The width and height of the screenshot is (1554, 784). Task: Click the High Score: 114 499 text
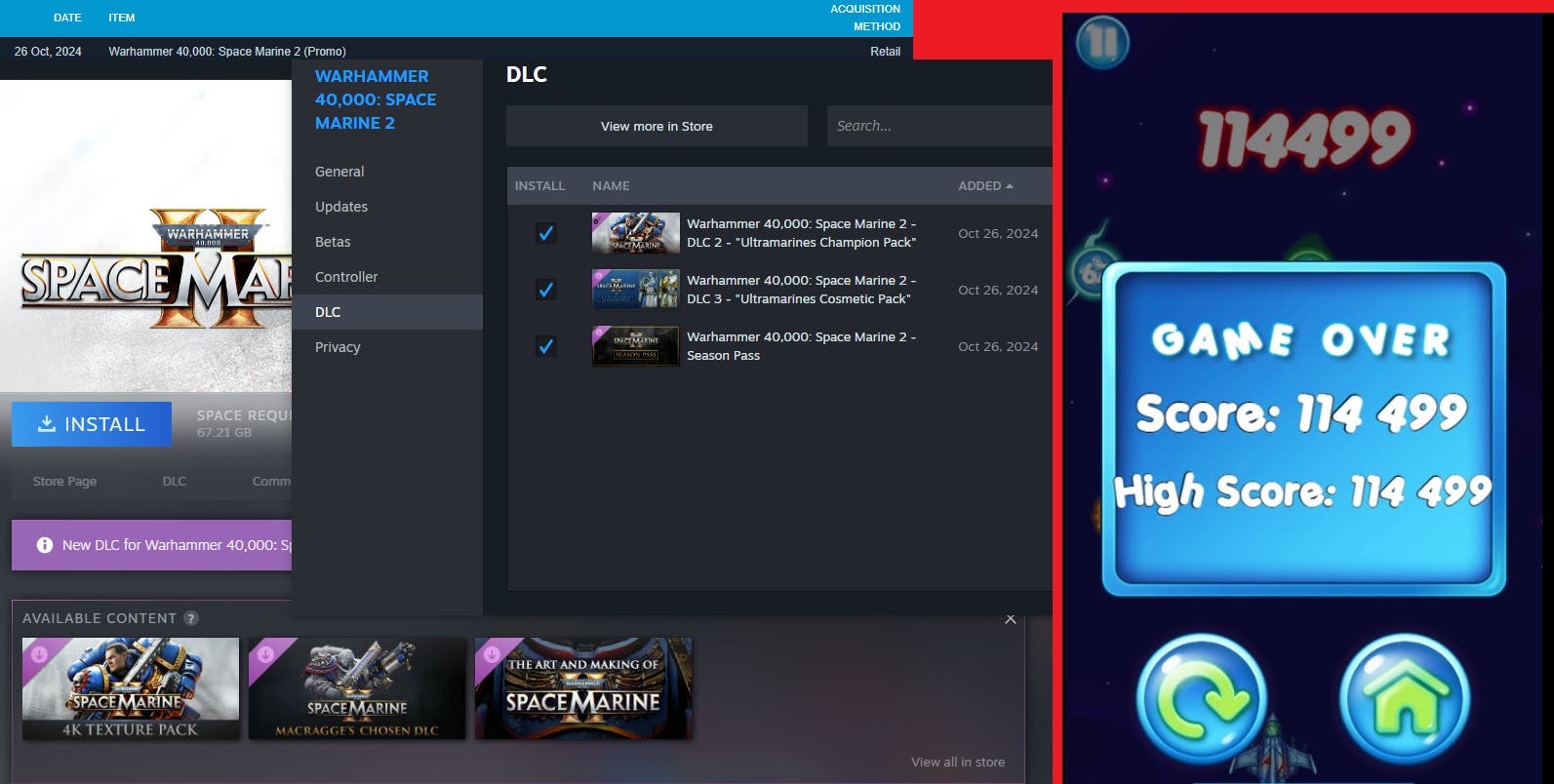pos(1303,491)
